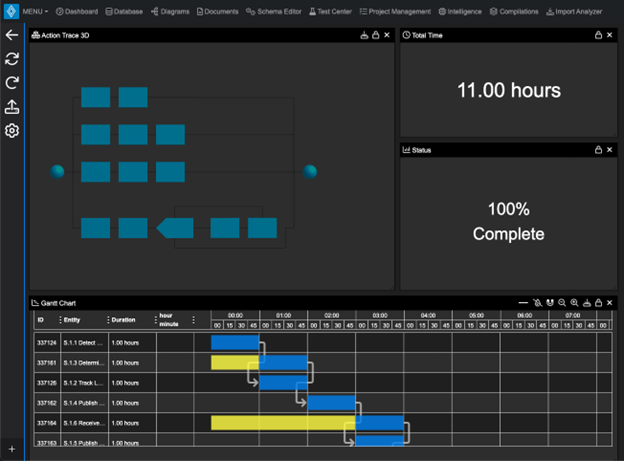Image resolution: width=624 pixels, height=461 pixels.
Task: Select the S.1.1 Detect entity cell
Action: [x=84, y=343]
